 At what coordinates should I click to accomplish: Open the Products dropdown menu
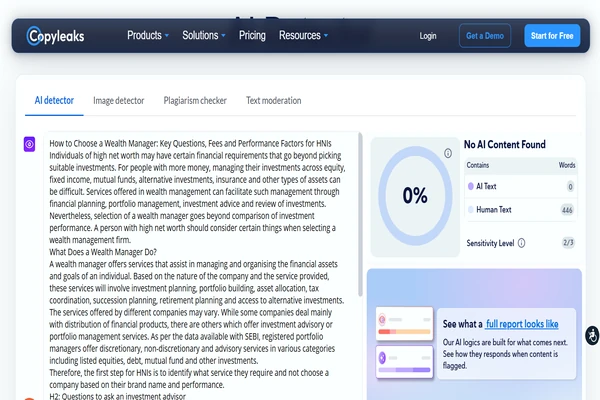coord(148,35)
